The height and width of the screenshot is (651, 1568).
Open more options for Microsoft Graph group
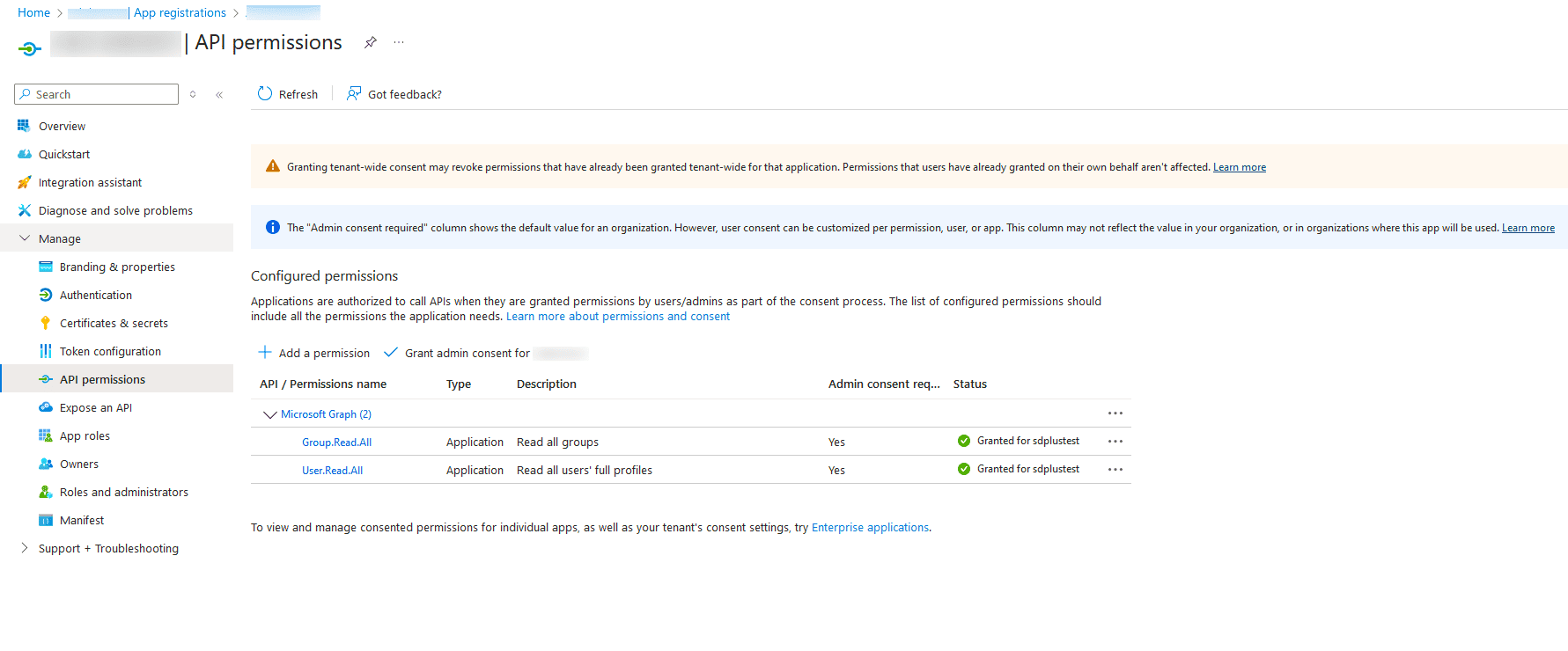[x=1115, y=413]
